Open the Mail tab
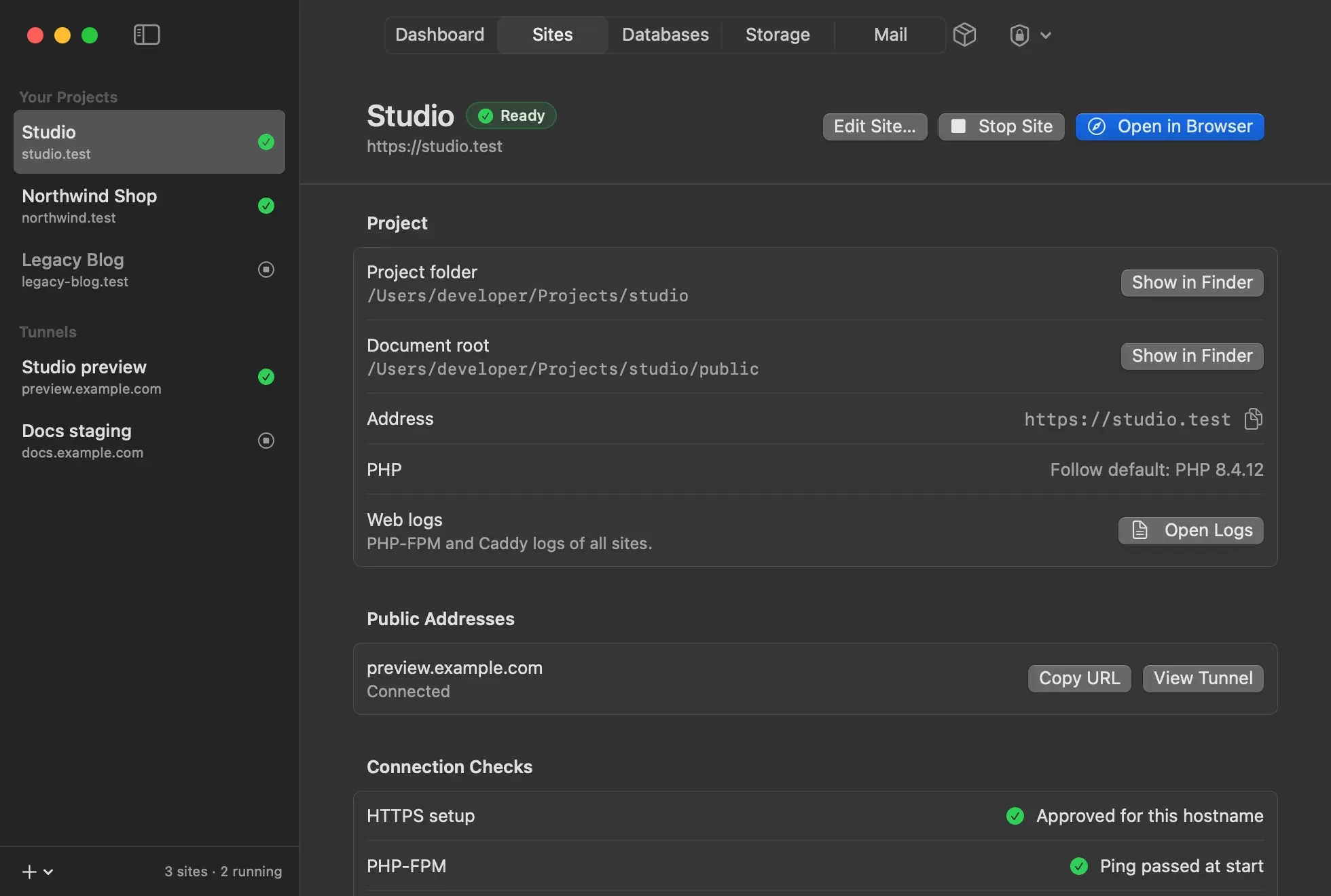 pyautogui.click(x=890, y=35)
